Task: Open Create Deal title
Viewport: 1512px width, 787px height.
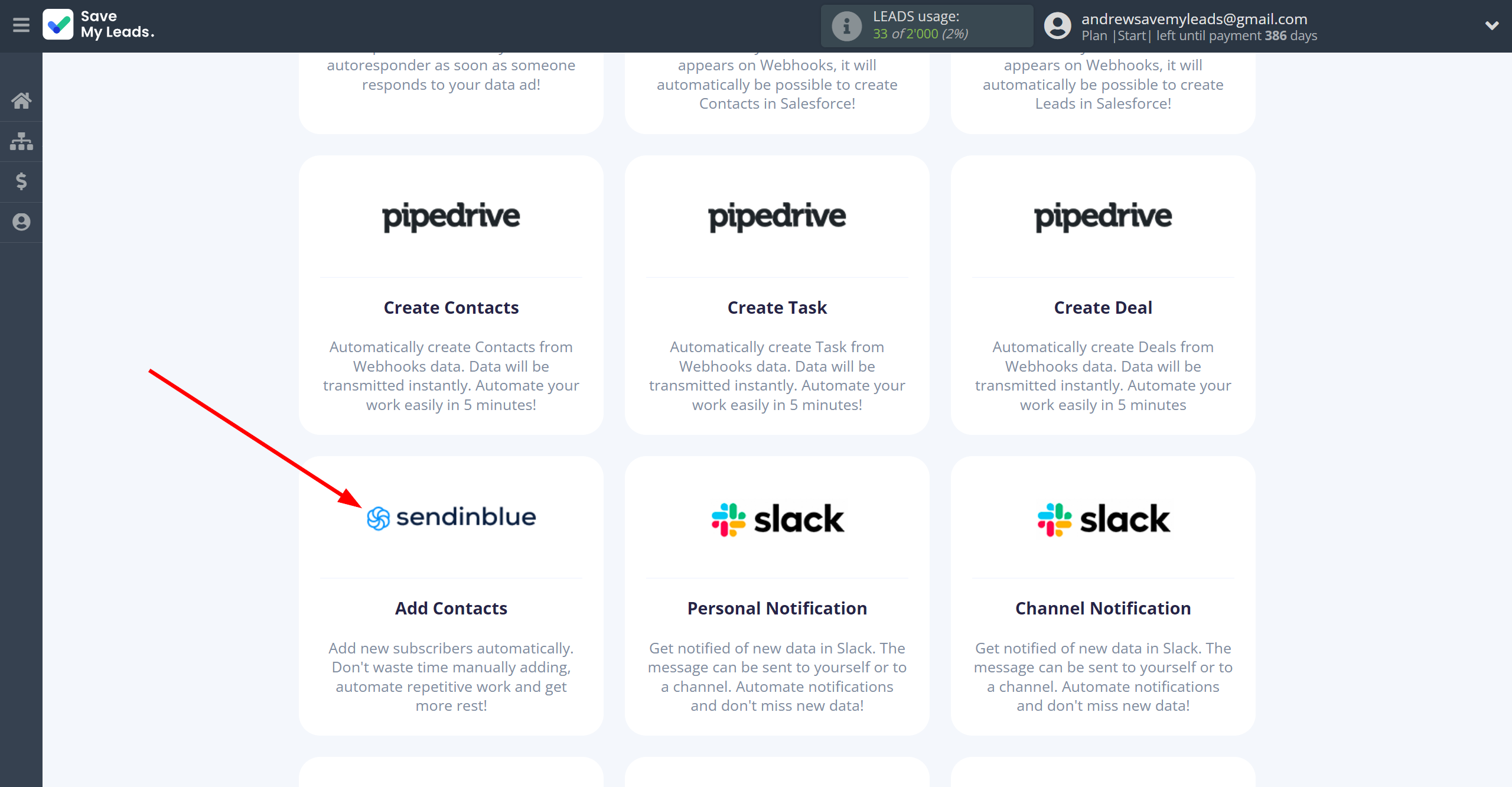Action: pyautogui.click(x=1103, y=308)
